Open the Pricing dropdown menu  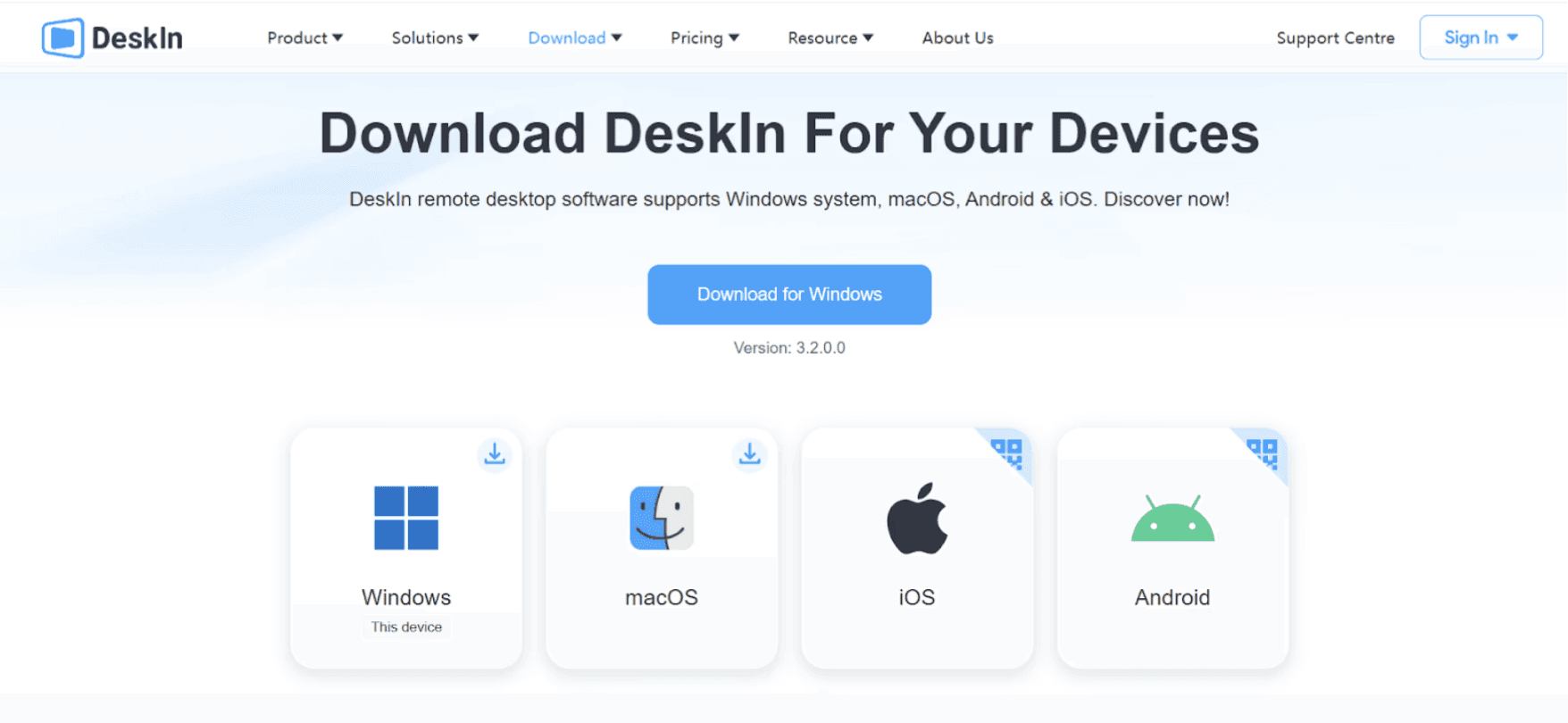coord(705,37)
